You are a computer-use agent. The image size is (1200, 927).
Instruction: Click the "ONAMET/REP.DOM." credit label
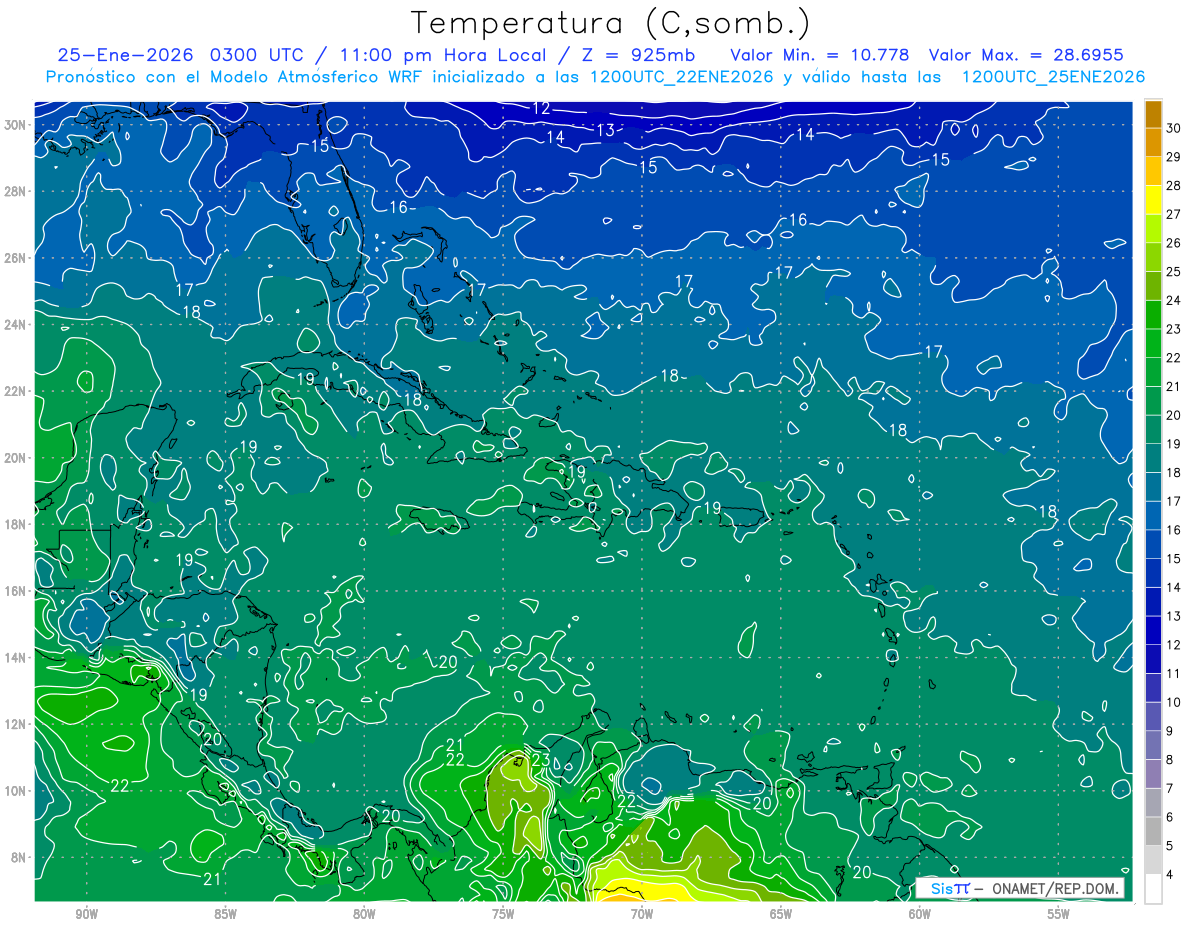(1054, 888)
